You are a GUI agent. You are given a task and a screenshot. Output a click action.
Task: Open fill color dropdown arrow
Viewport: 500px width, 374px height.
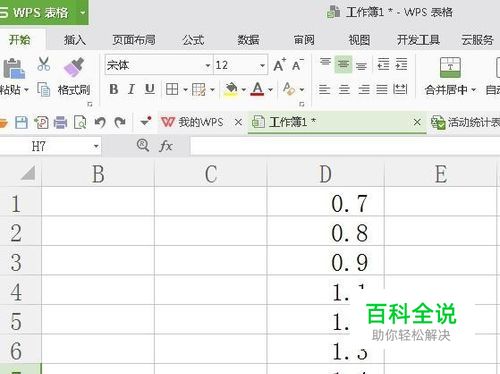click(x=244, y=90)
